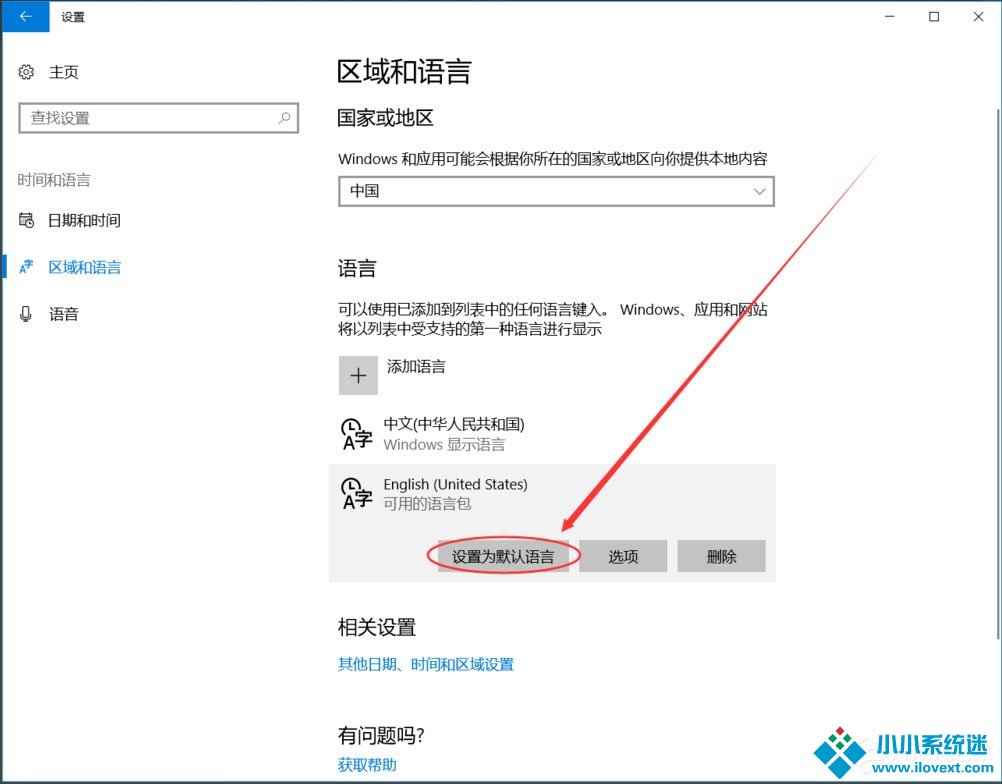
Task: Click the 选项 button
Action: pyautogui.click(x=623, y=556)
